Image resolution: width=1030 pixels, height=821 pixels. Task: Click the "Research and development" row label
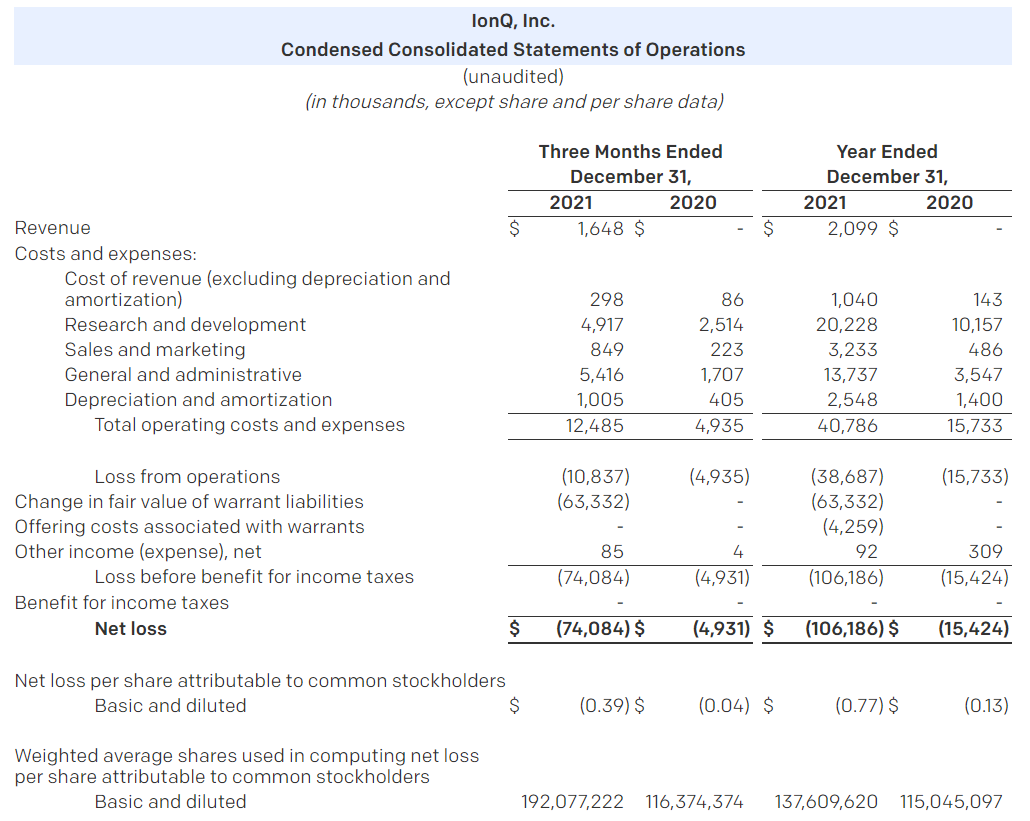pyautogui.click(x=185, y=324)
